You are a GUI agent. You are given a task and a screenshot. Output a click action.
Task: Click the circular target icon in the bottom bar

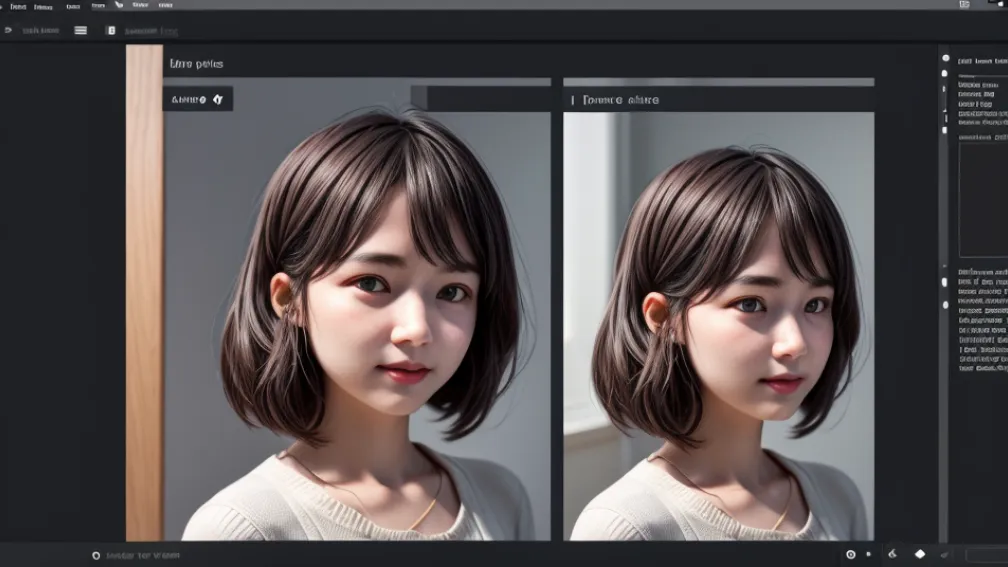pos(850,554)
